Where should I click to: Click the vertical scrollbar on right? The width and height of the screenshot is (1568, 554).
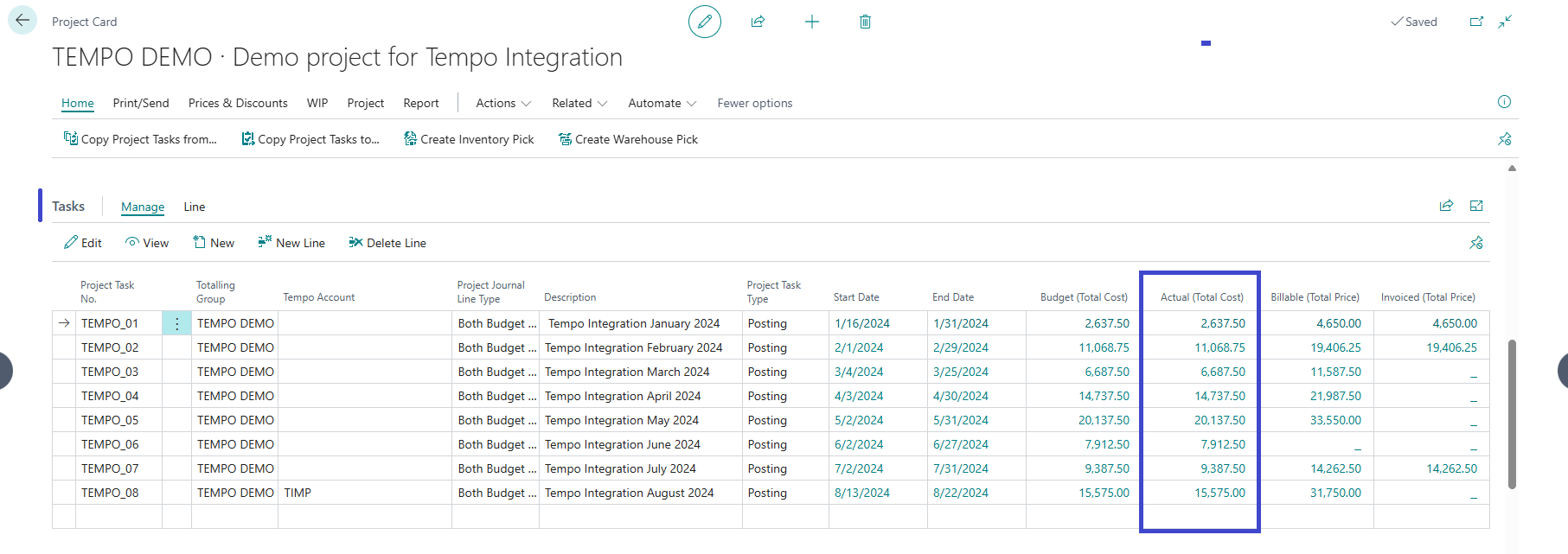(x=1512, y=415)
